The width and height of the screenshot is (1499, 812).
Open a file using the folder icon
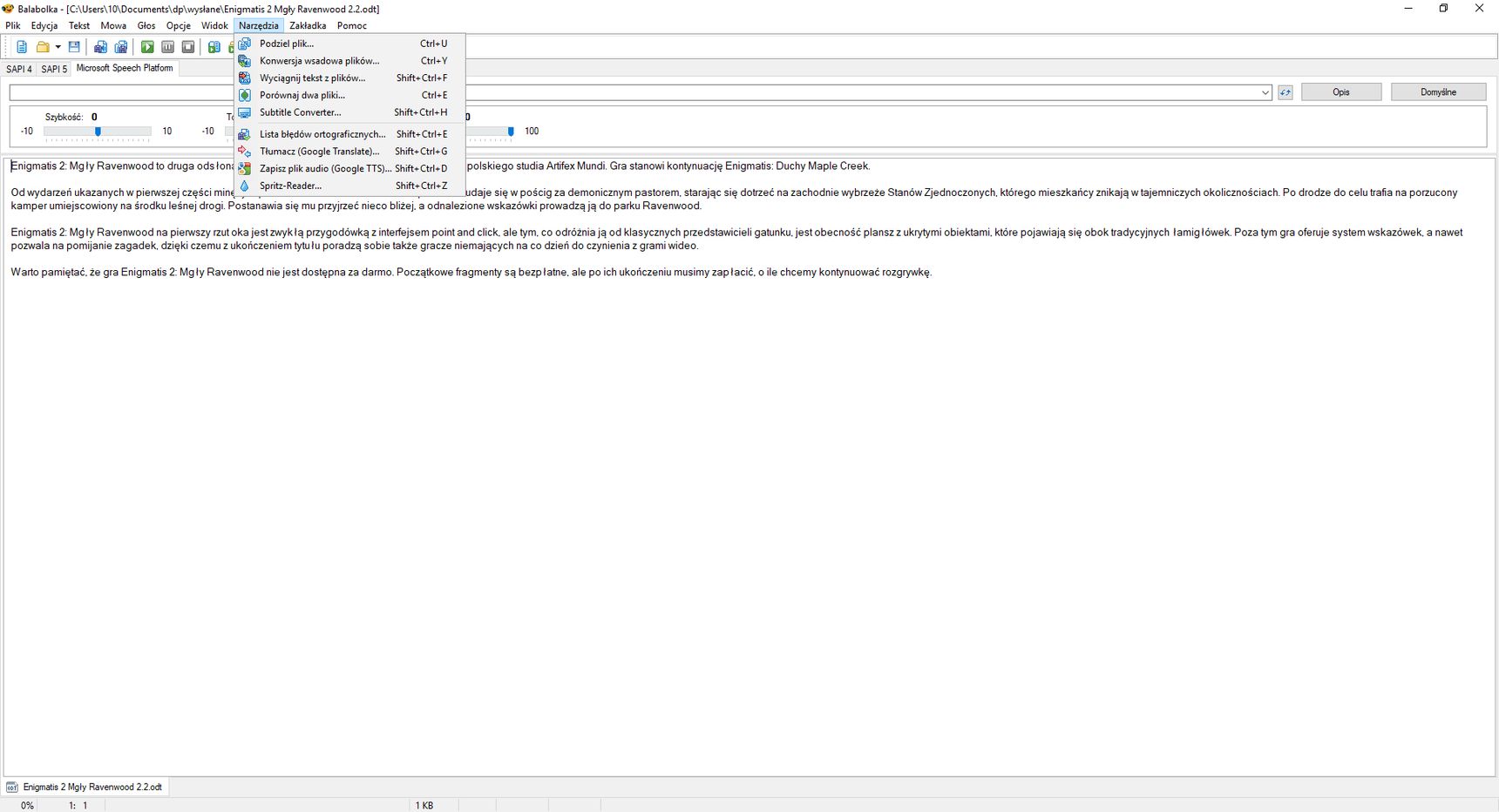coord(42,47)
